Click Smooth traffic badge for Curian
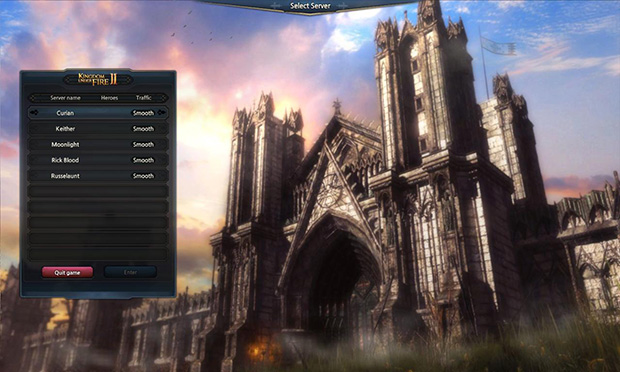 tap(143, 113)
